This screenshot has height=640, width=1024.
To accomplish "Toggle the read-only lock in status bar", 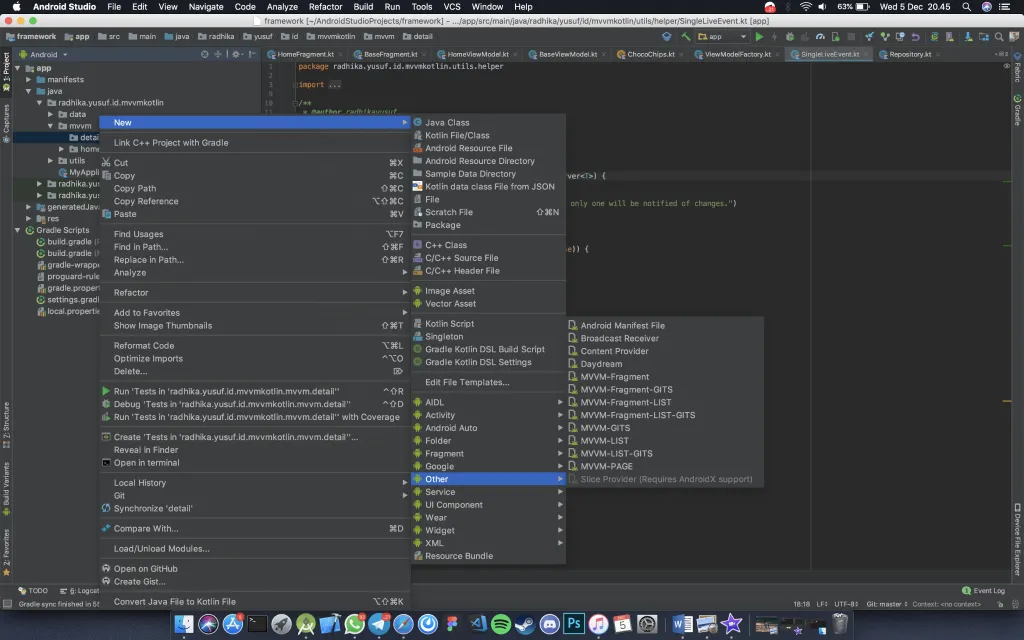I will coord(1000,604).
